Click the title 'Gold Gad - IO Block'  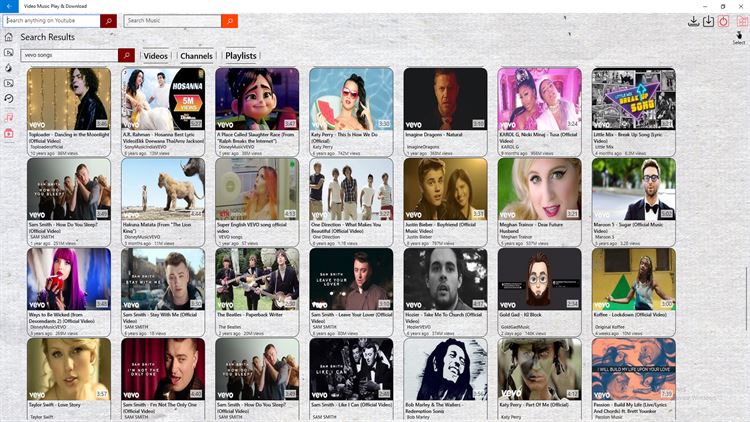point(521,315)
